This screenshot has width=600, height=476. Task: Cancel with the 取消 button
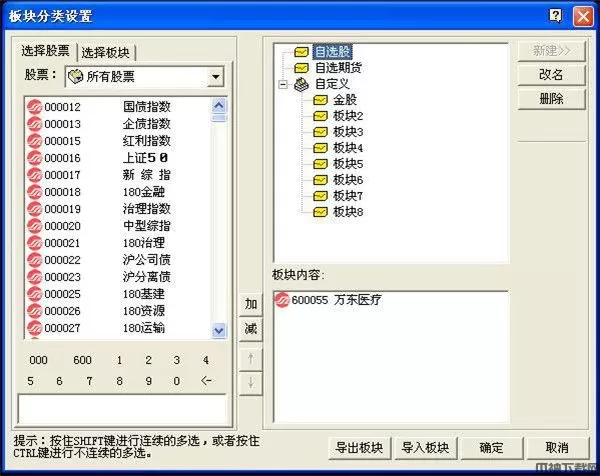coord(557,447)
